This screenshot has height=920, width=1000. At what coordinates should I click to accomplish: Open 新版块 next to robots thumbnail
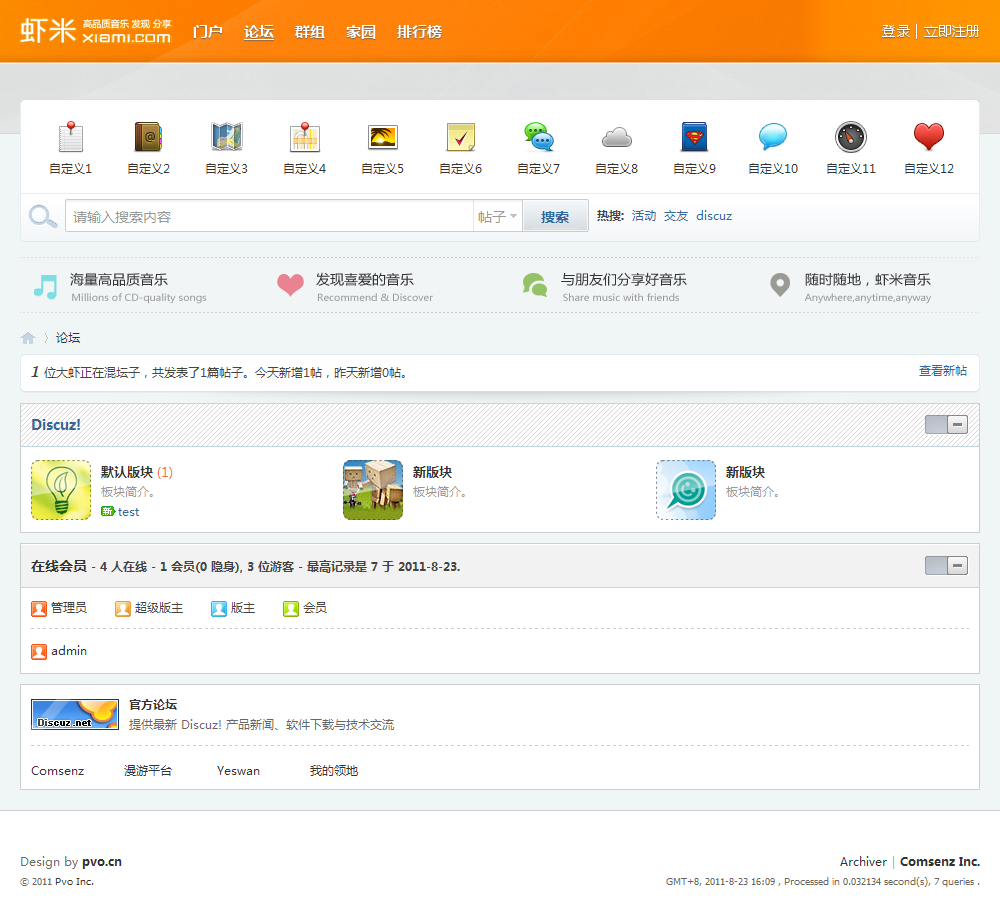coord(432,472)
